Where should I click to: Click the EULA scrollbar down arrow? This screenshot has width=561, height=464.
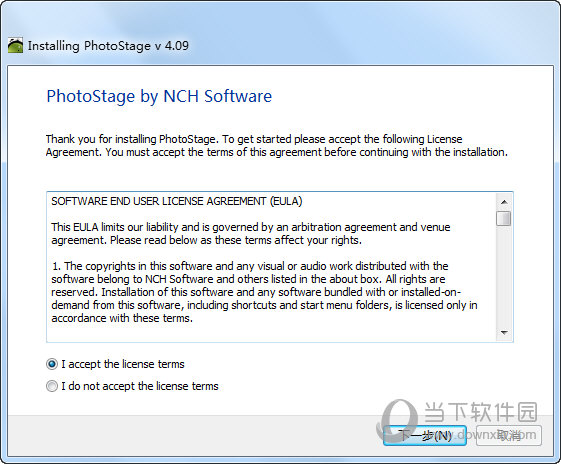504,333
